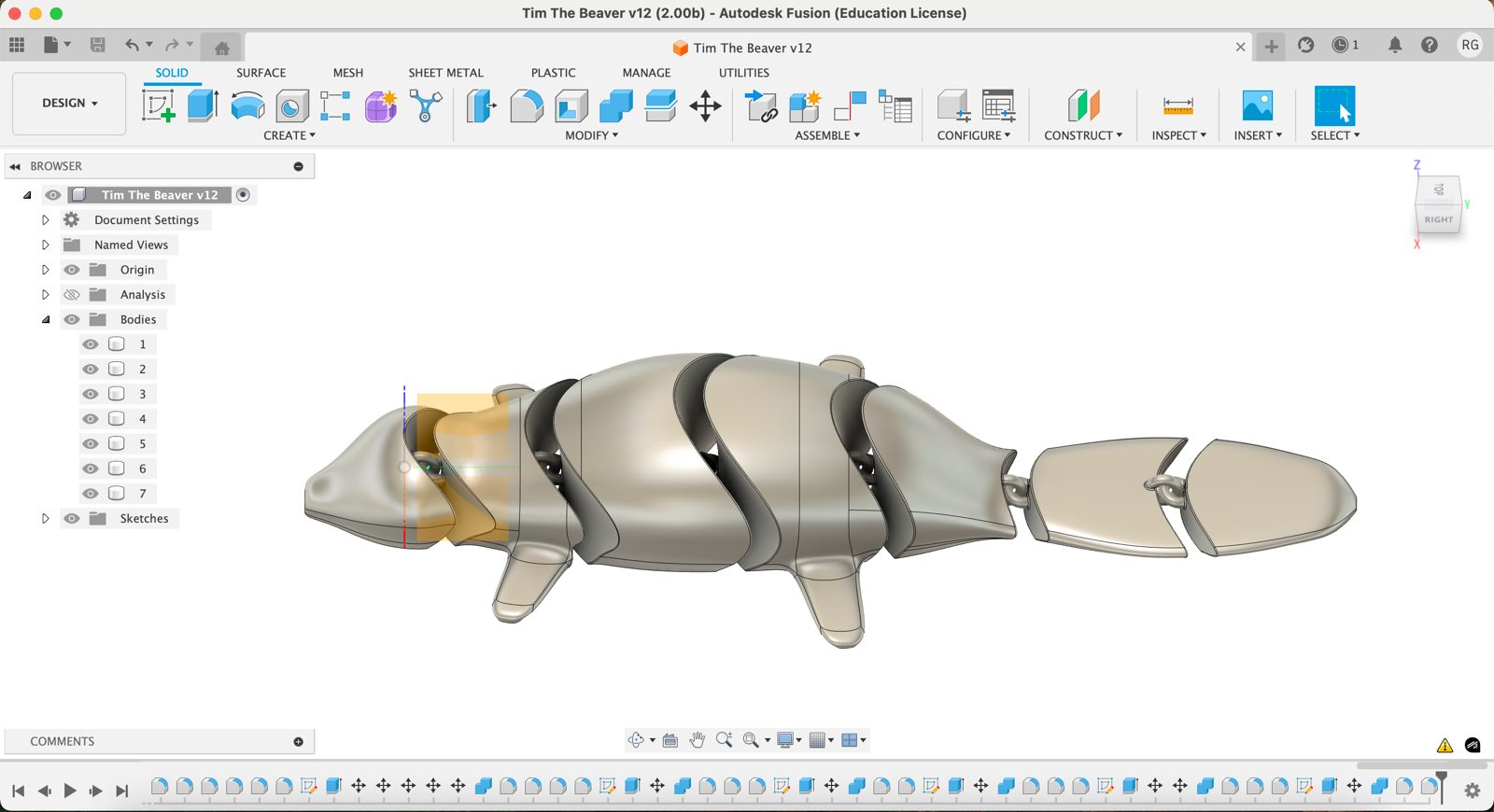This screenshot has width=1494, height=812.
Task: Open the DESIGN workspace dropdown
Action: coord(69,103)
